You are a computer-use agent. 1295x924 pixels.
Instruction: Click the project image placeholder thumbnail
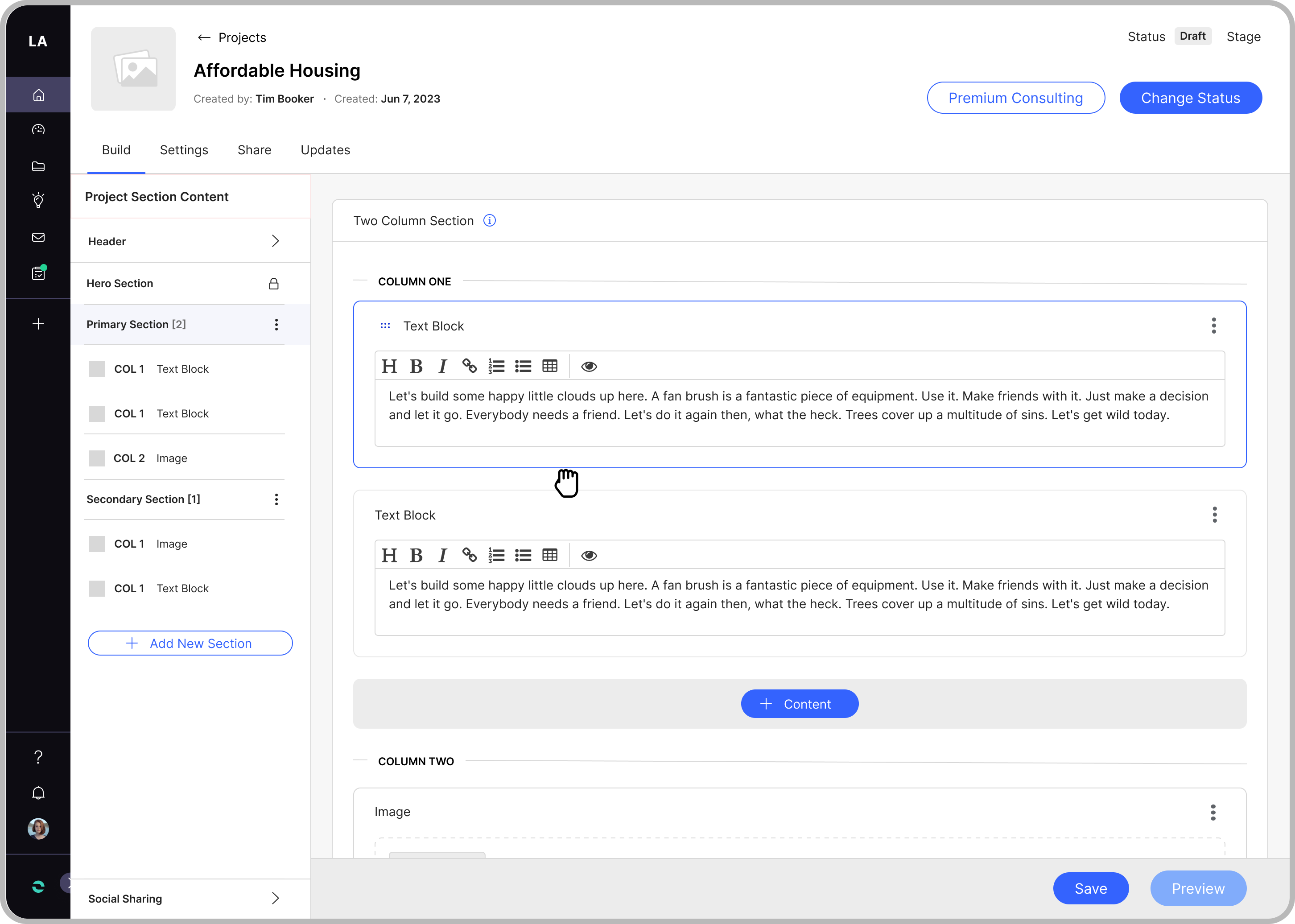point(133,68)
